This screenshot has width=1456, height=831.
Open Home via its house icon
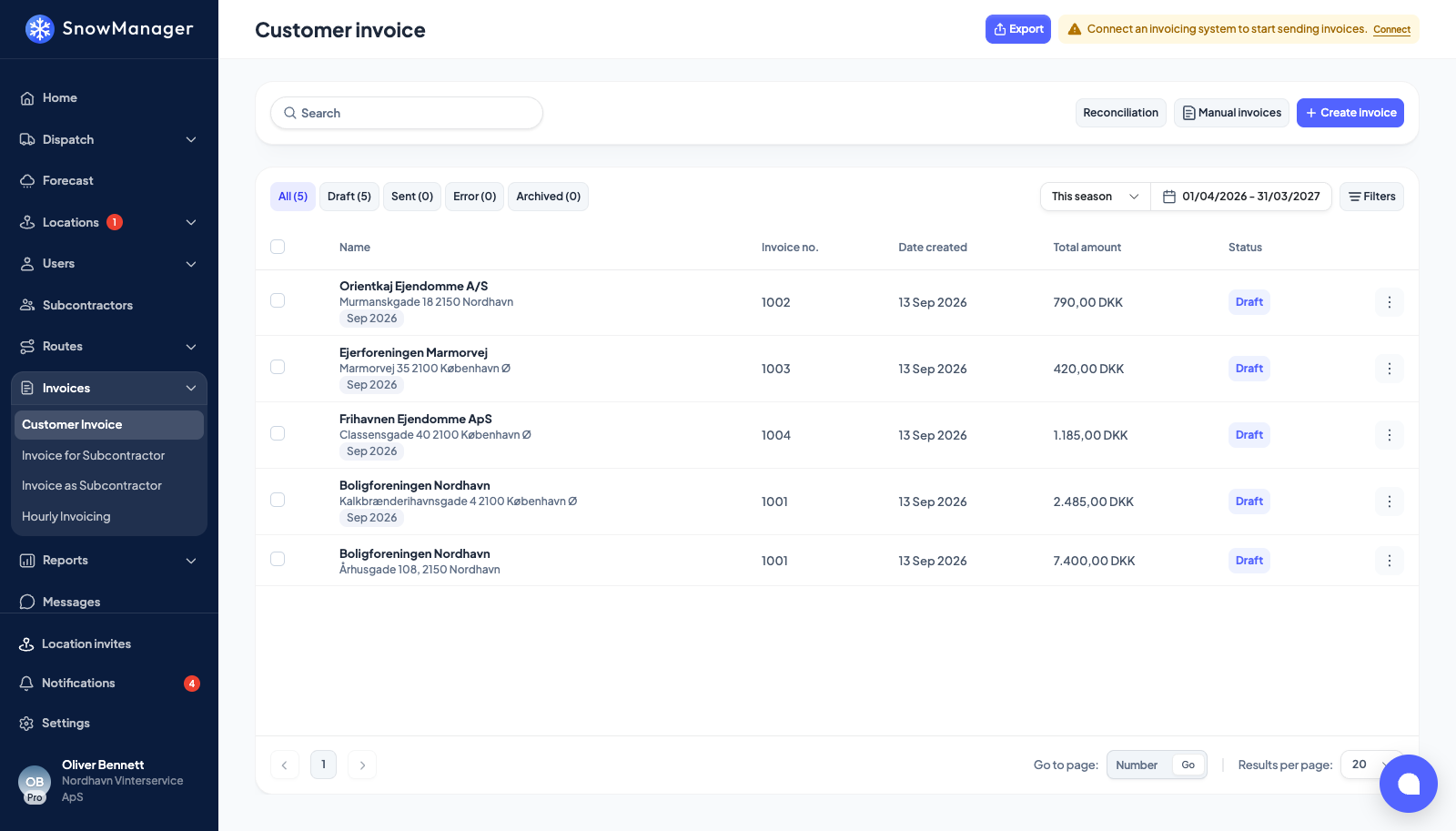pyautogui.click(x=27, y=98)
